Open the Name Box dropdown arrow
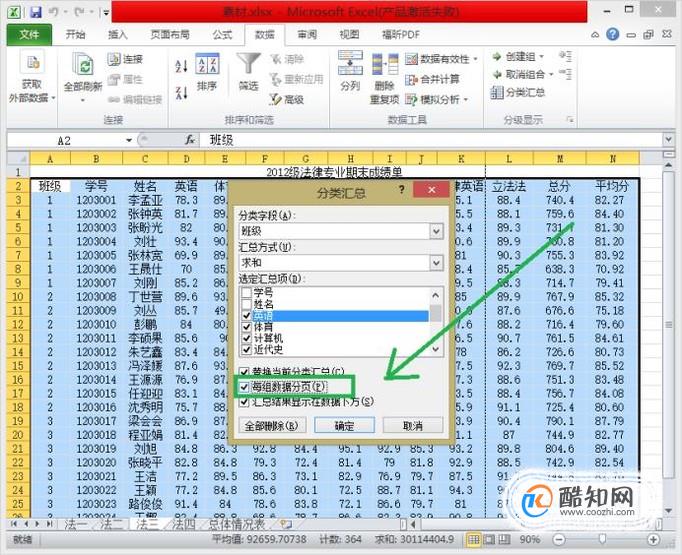The height and width of the screenshot is (555, 682). pos(129,140)
